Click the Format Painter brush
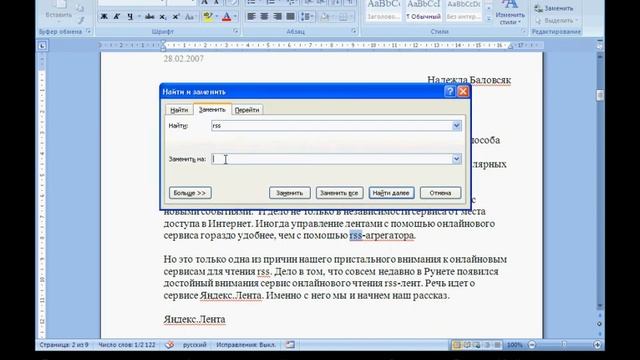640x360 pixels. point(81,20)
